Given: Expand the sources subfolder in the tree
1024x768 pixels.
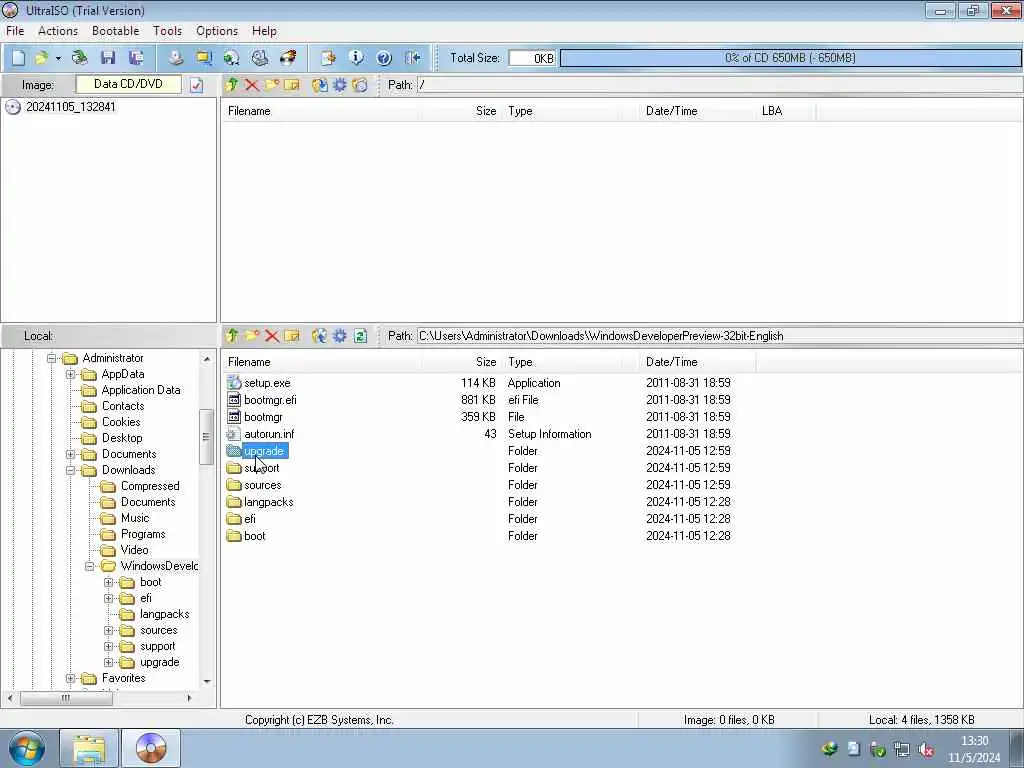Looking at the screenshot, I should point(109,630).
